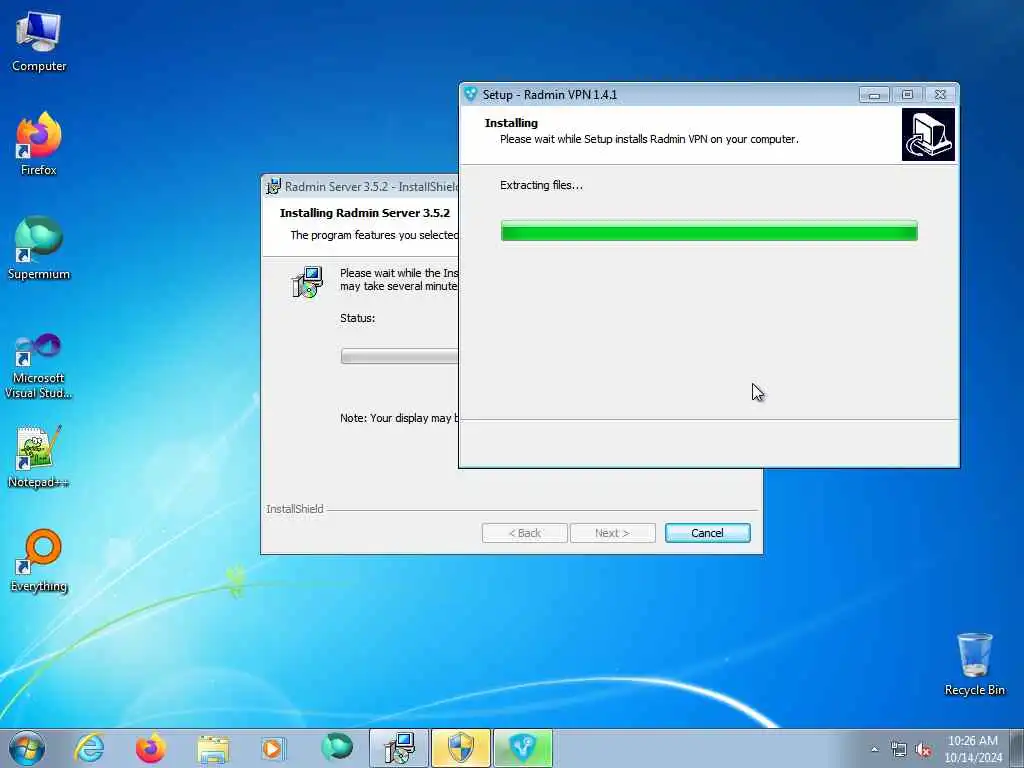
Task: Open the Recycle Bin
Action: pos(974,664)
